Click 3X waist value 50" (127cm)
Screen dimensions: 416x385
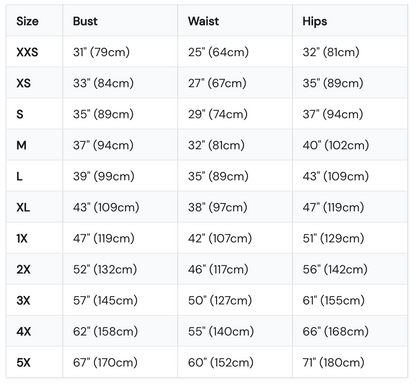coord(220,300)
